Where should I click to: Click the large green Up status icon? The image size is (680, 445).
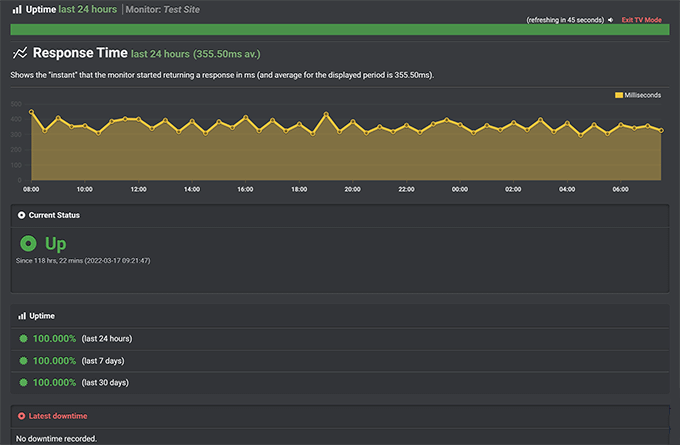pyautogui.click(x=29, y=243)
